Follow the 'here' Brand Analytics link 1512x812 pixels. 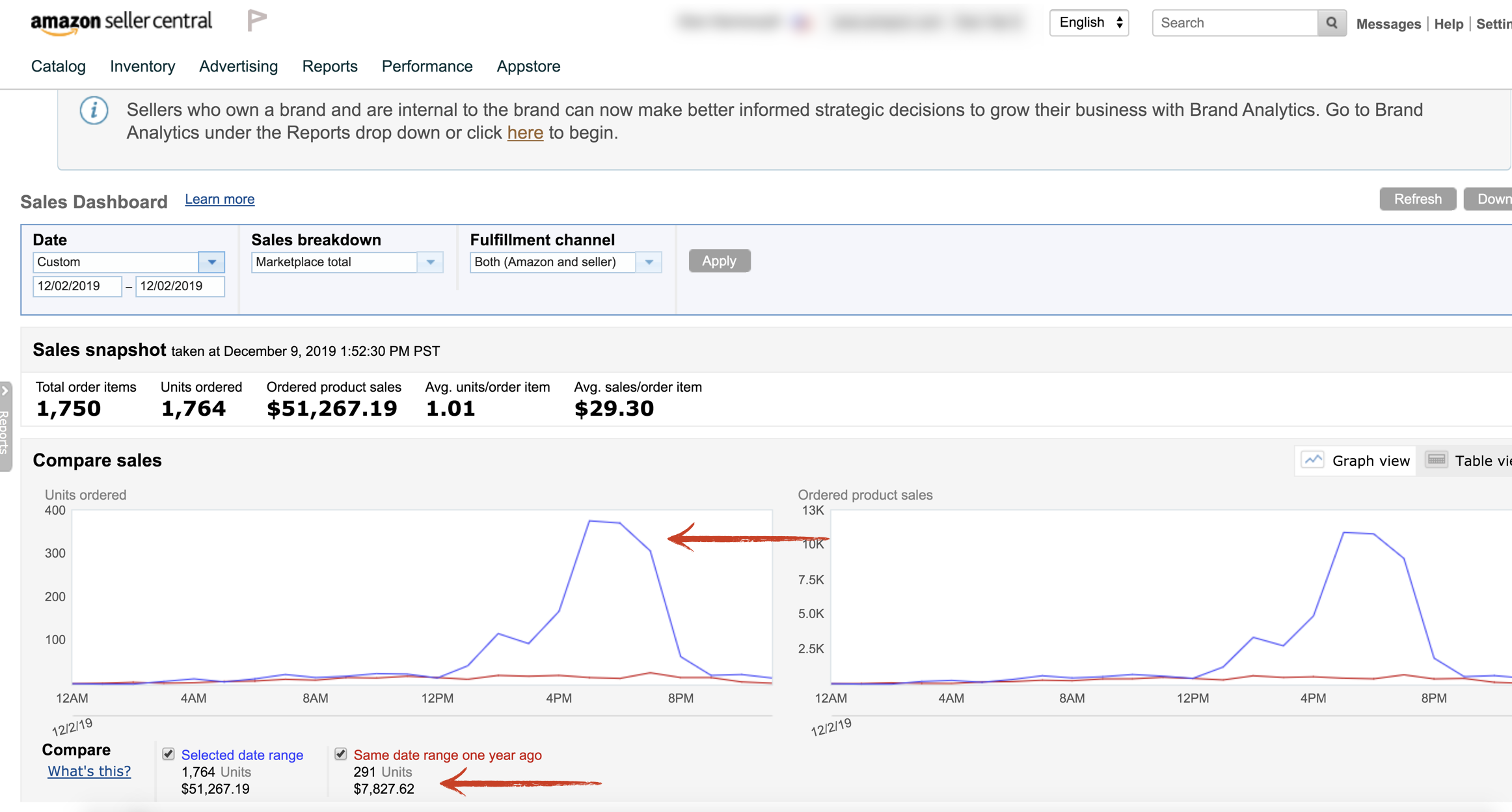(525, 133)
